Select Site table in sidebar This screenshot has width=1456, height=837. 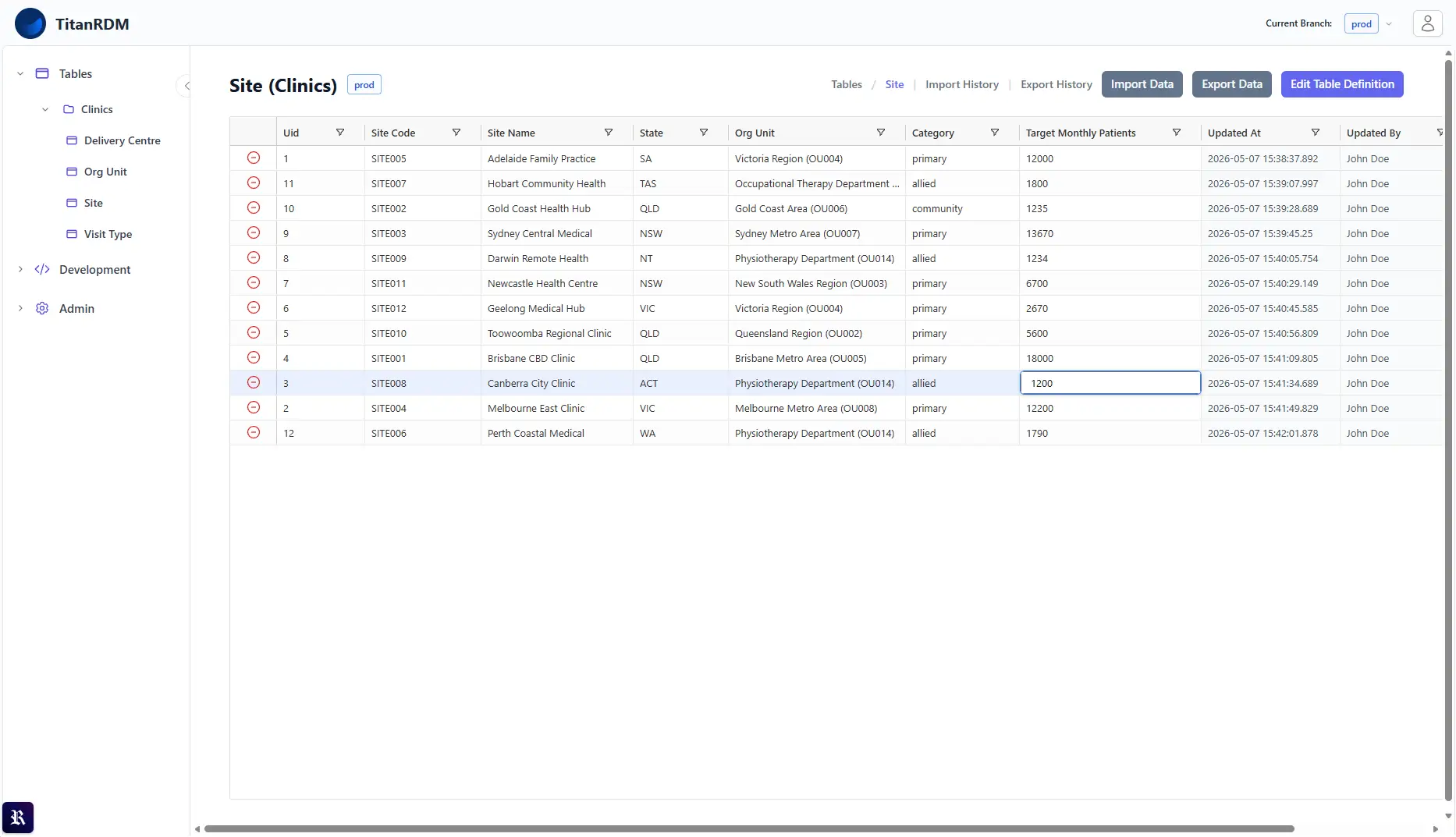pos(94,203)
